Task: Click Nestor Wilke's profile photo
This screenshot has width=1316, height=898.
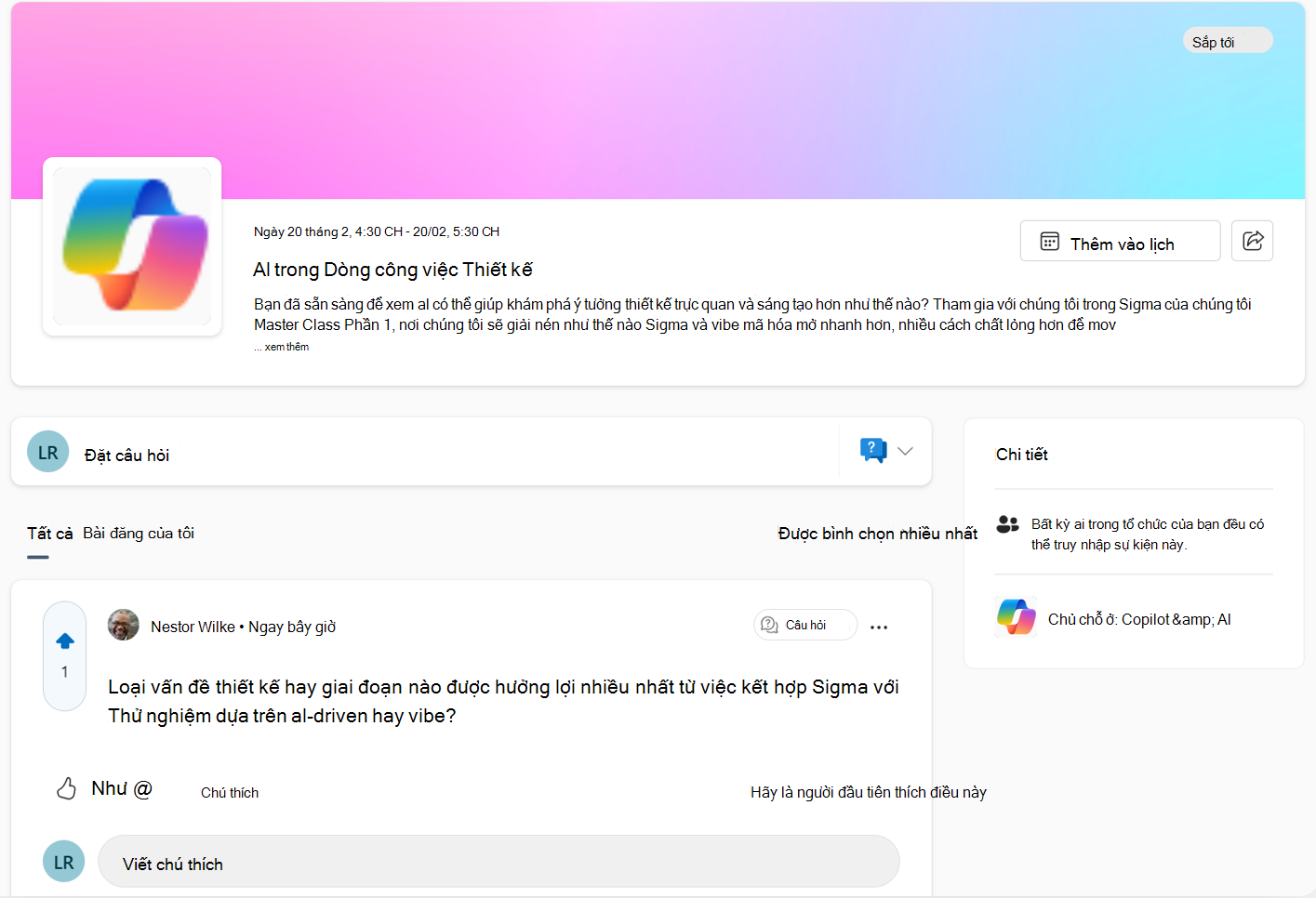Action: tap(124, 625)
